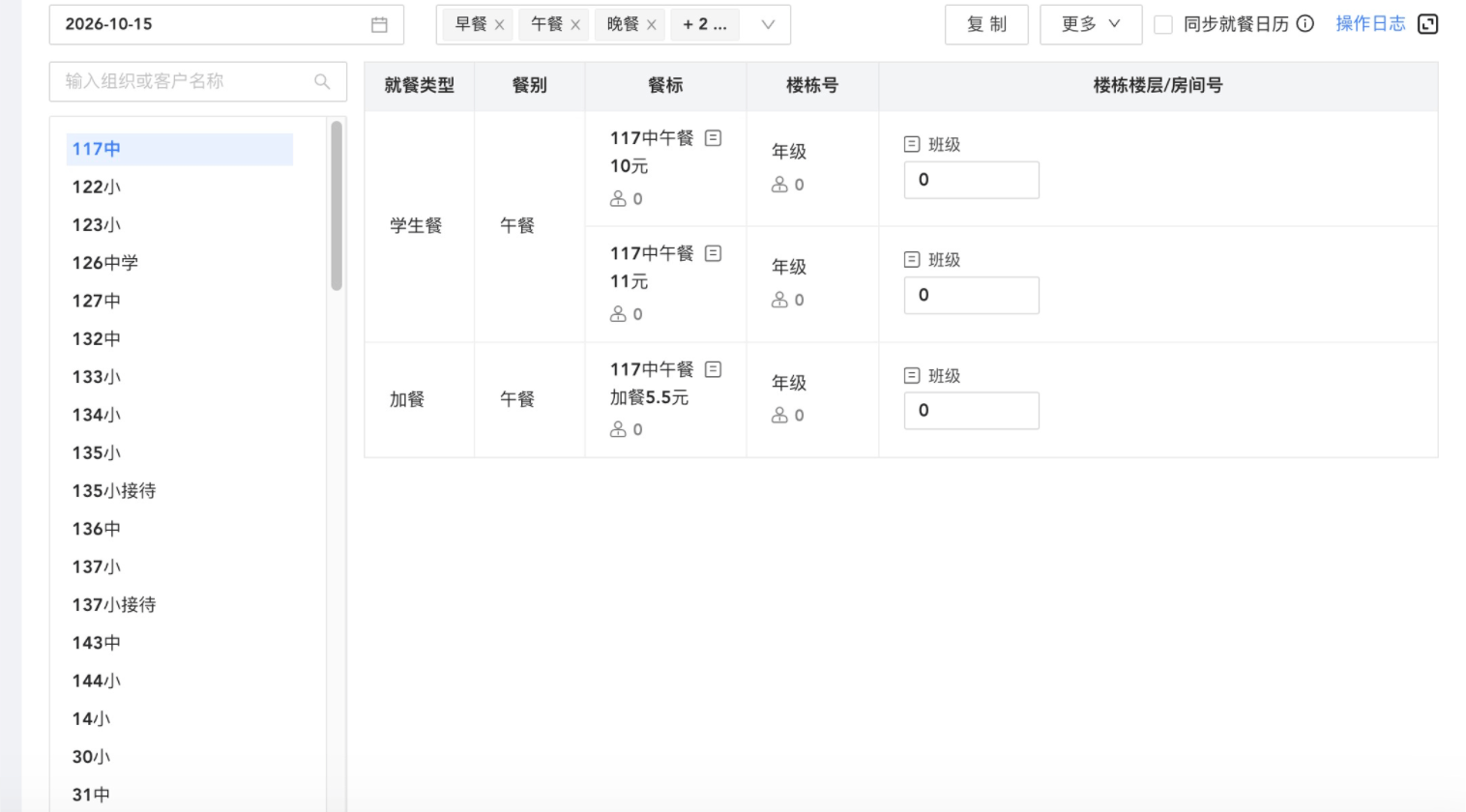1466x812 pixels.
Task: Click the 班级 list icon in 10元 row
Action: [912, 144]
